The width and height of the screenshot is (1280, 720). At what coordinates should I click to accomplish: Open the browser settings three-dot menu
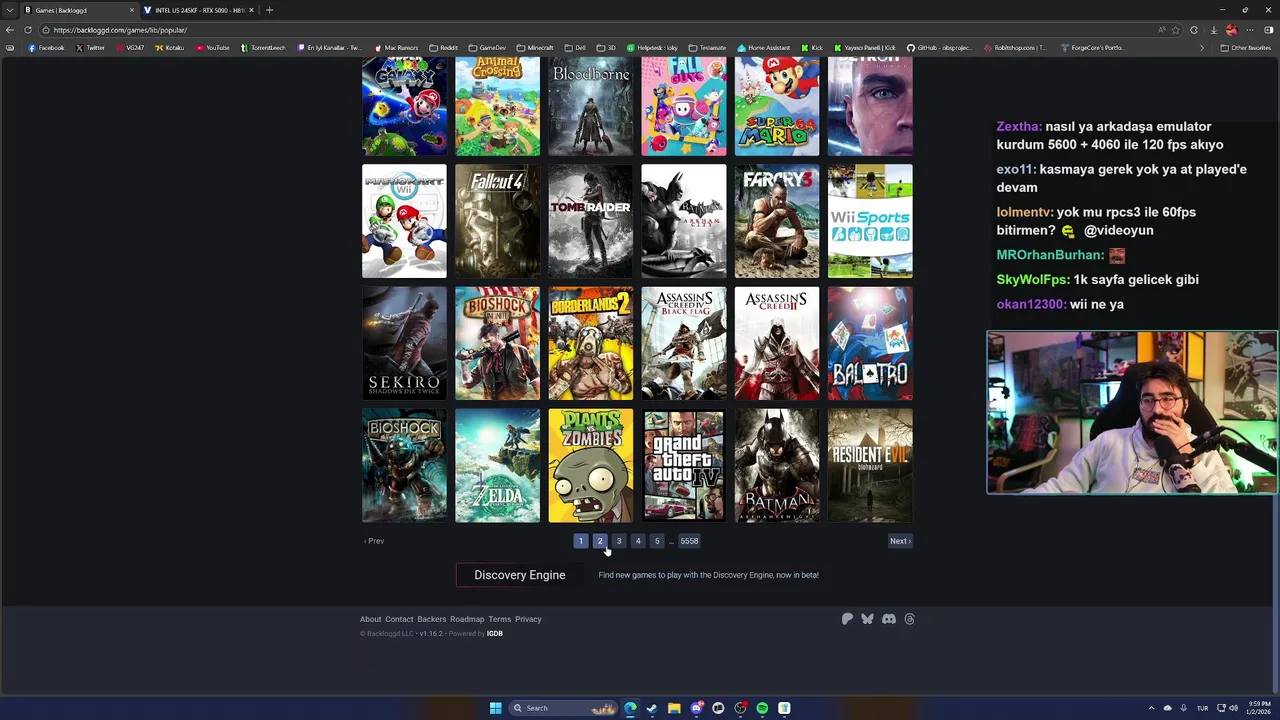click(x=1249, y=30)
